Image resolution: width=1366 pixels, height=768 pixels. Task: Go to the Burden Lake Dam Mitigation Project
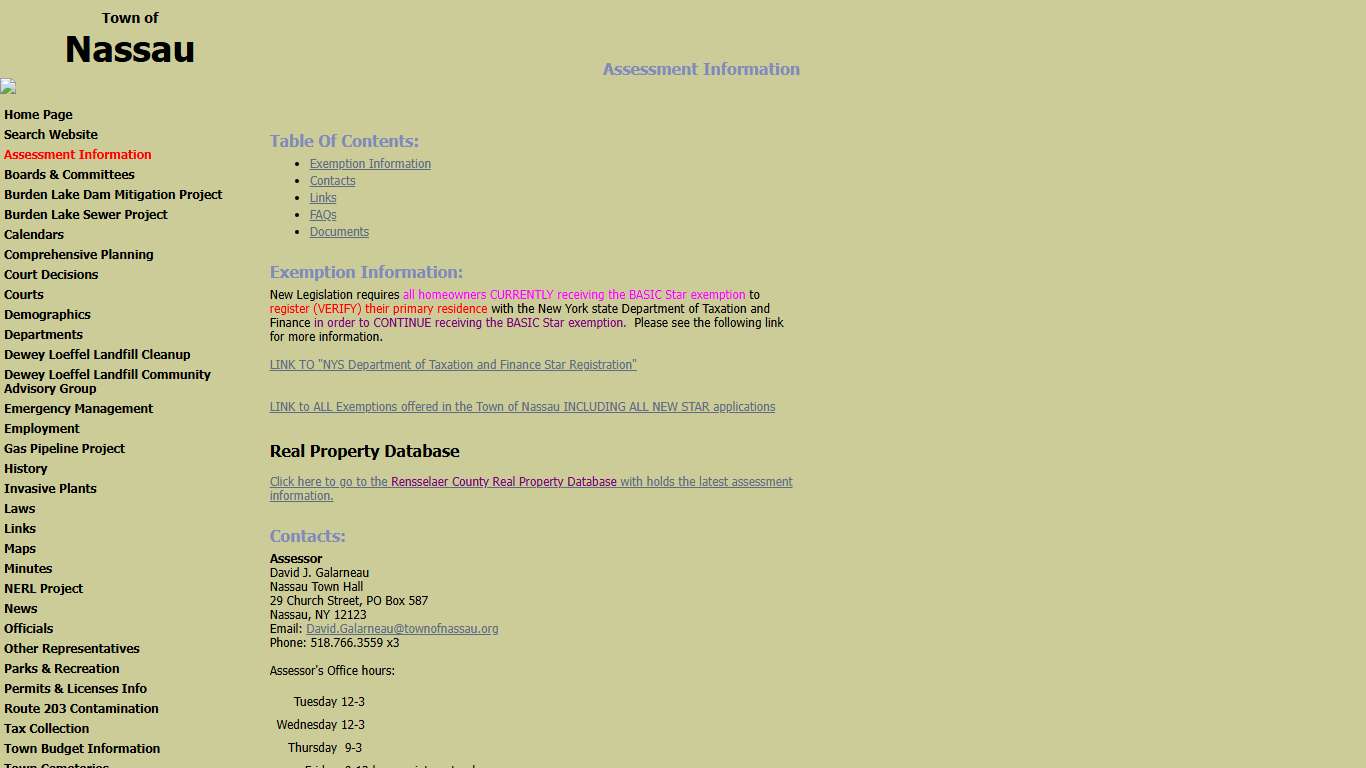[113, 194]
